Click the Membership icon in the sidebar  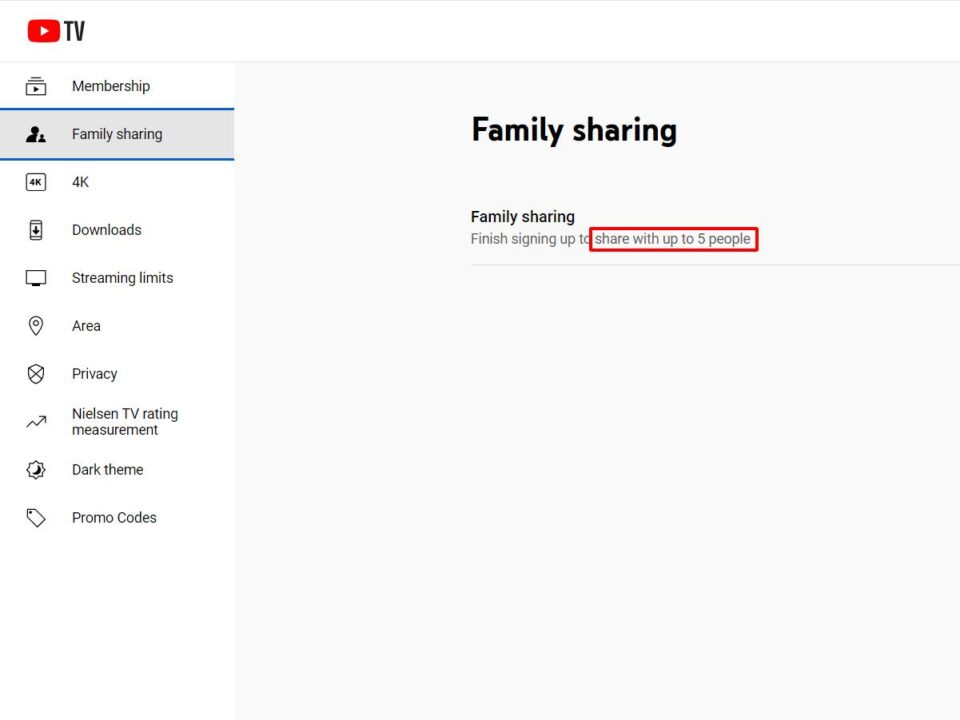point(36,86)
